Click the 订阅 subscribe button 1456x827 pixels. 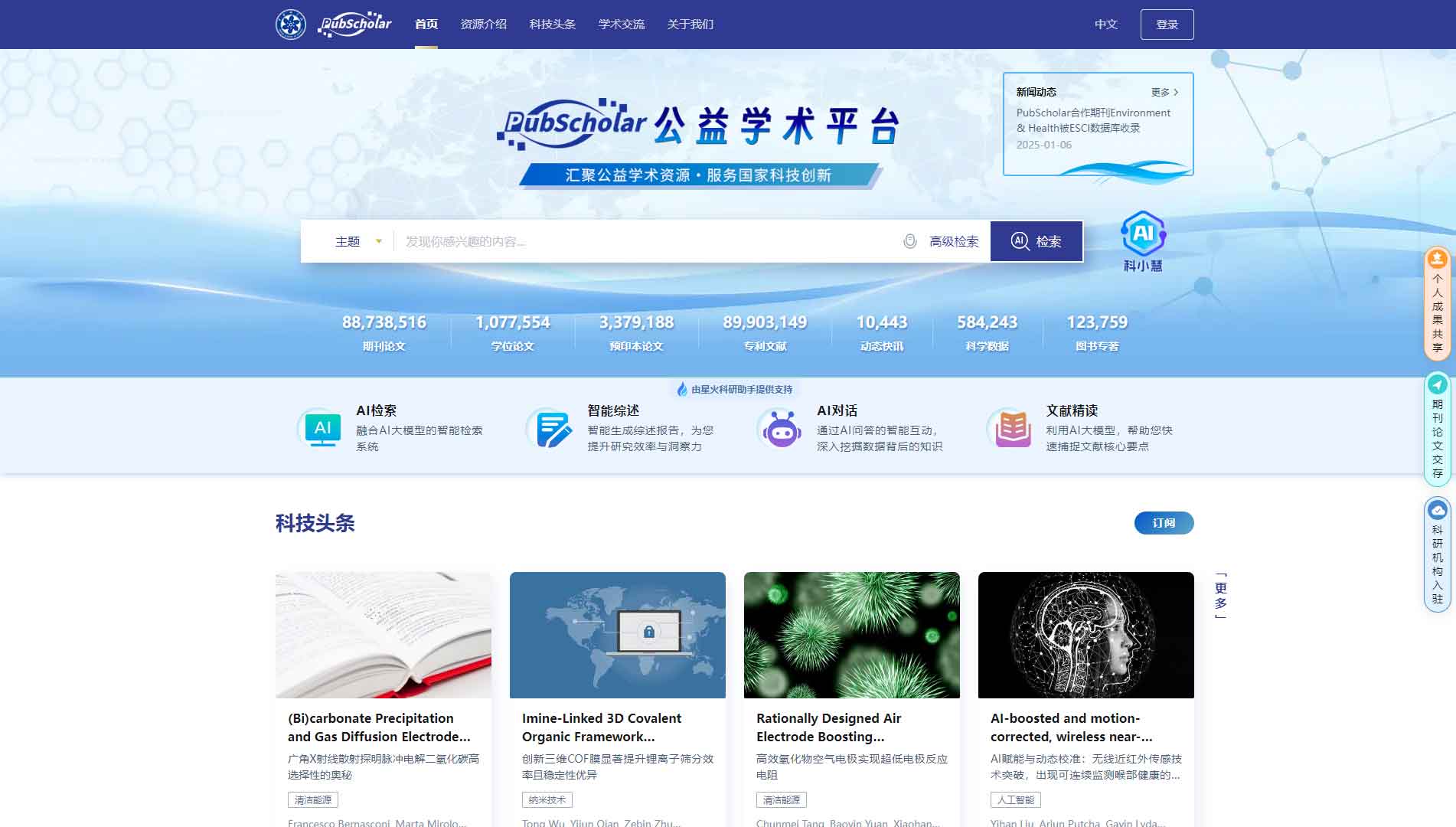1164,523
